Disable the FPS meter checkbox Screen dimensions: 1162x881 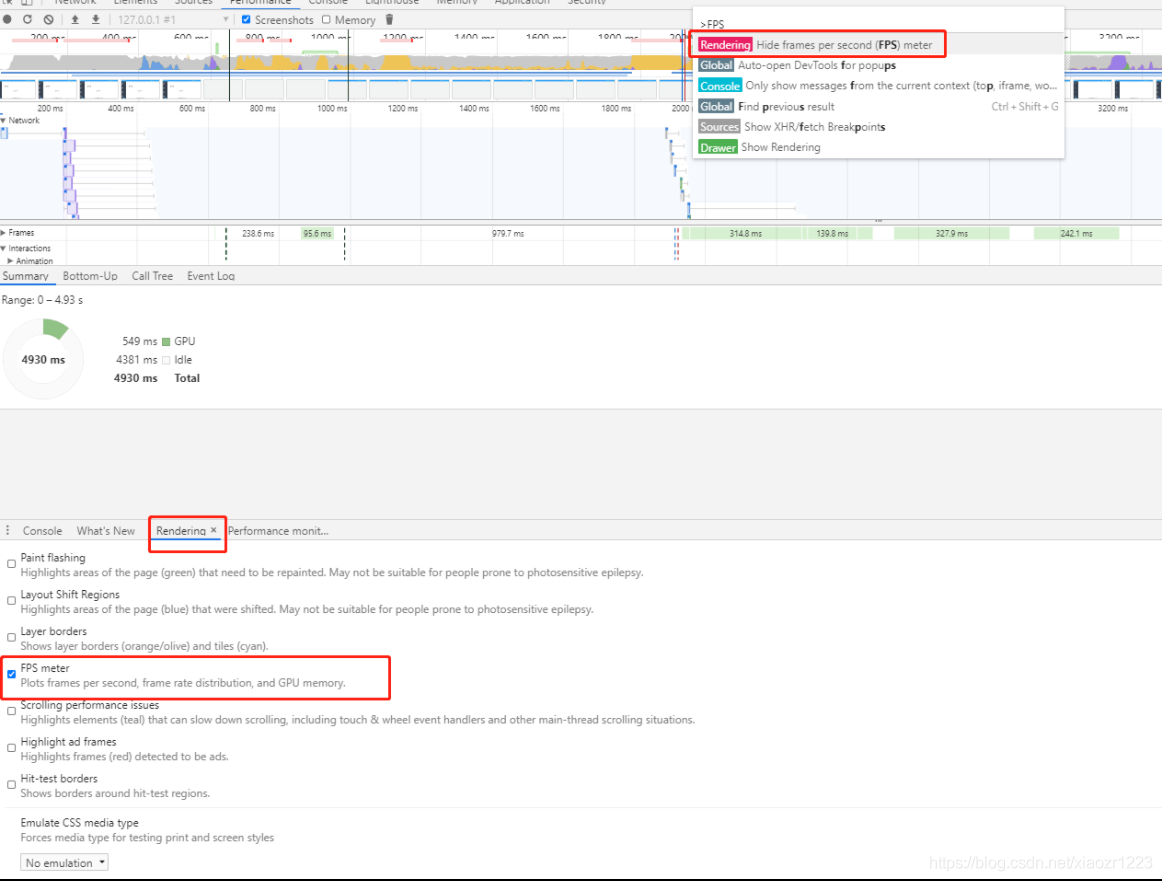(x=11, y=674)
